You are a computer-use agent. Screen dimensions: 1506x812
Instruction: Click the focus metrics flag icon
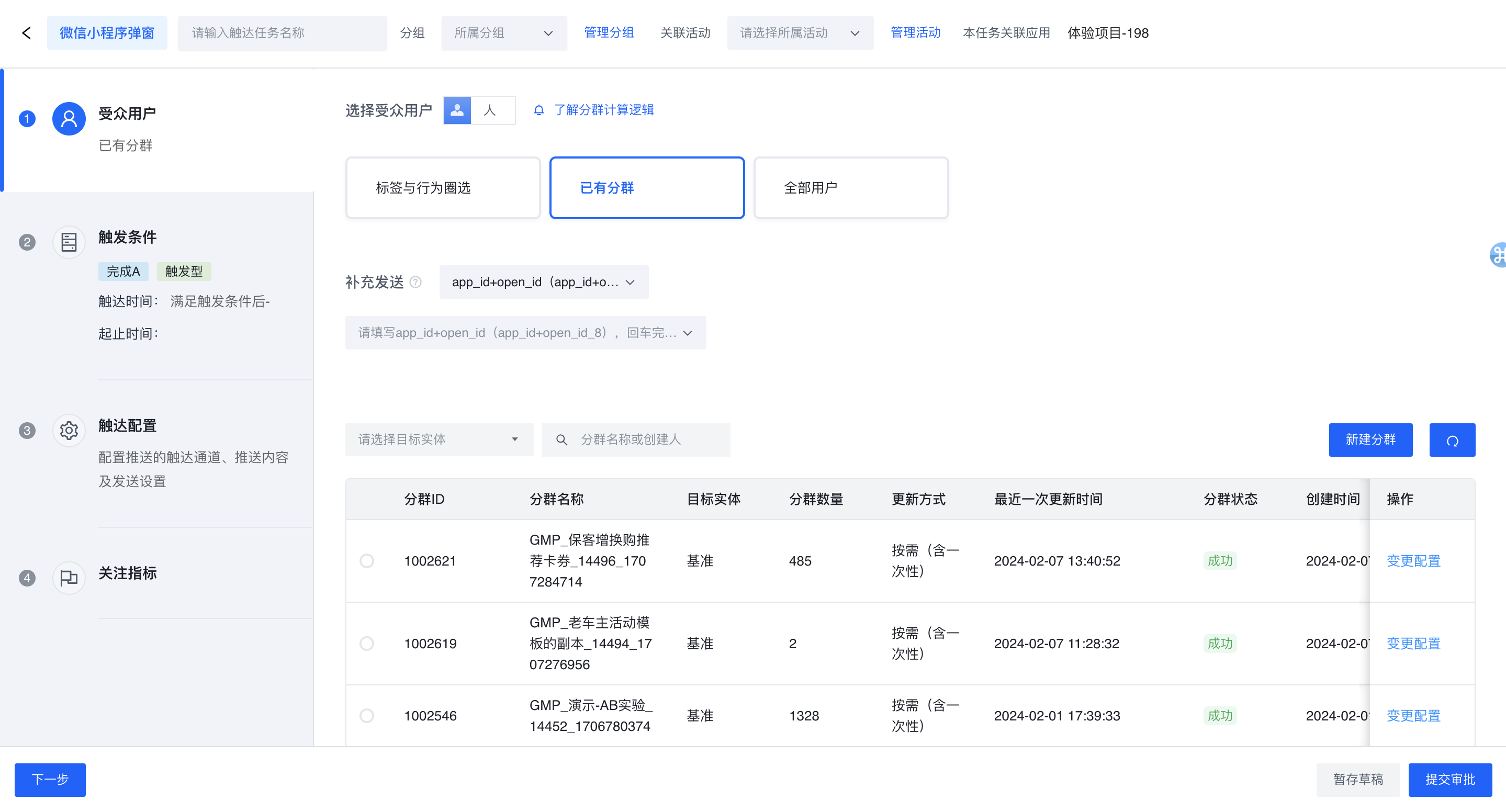coord(69,578)
